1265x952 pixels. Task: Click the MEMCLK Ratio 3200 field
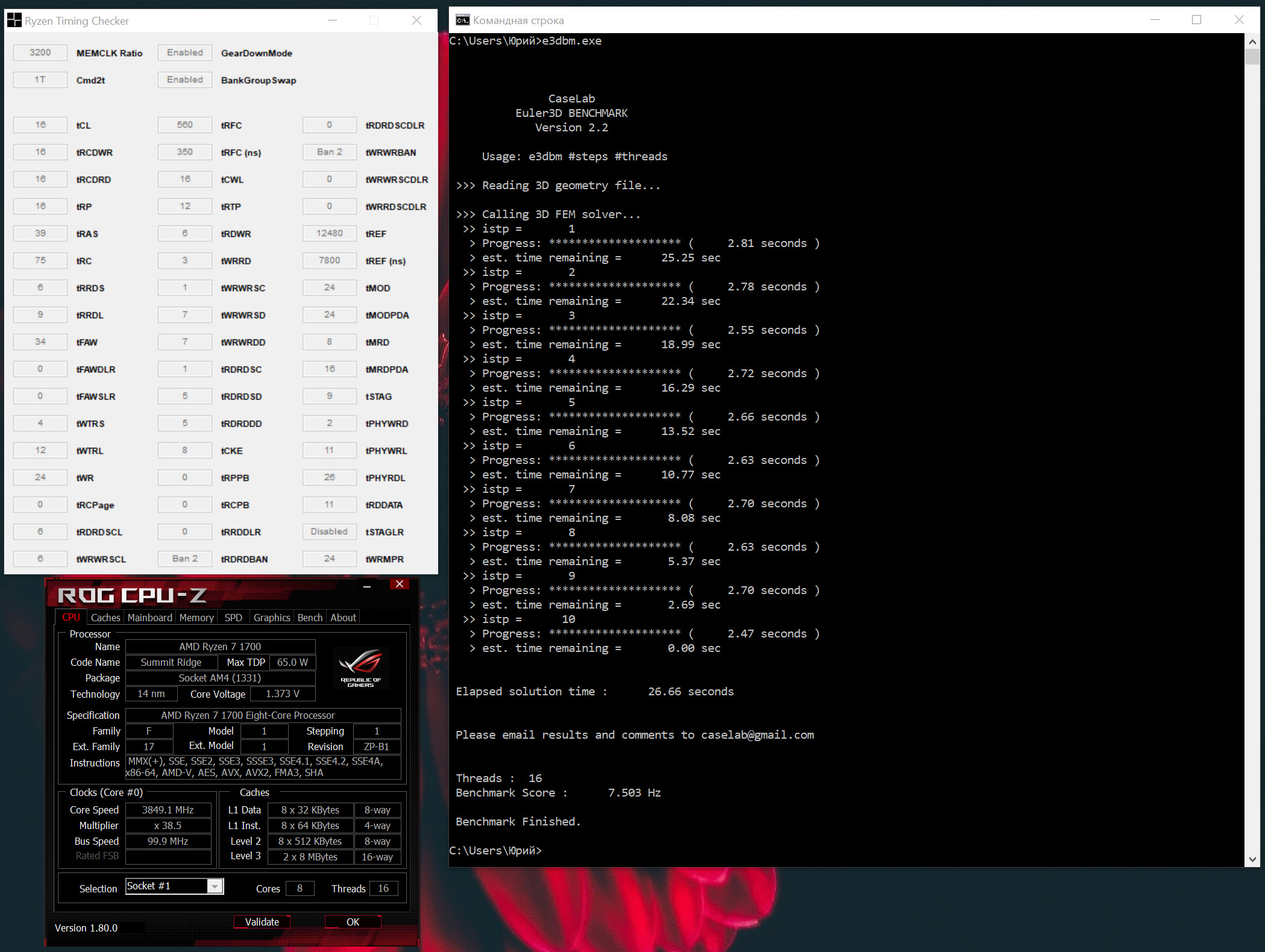tap(40, 53)
